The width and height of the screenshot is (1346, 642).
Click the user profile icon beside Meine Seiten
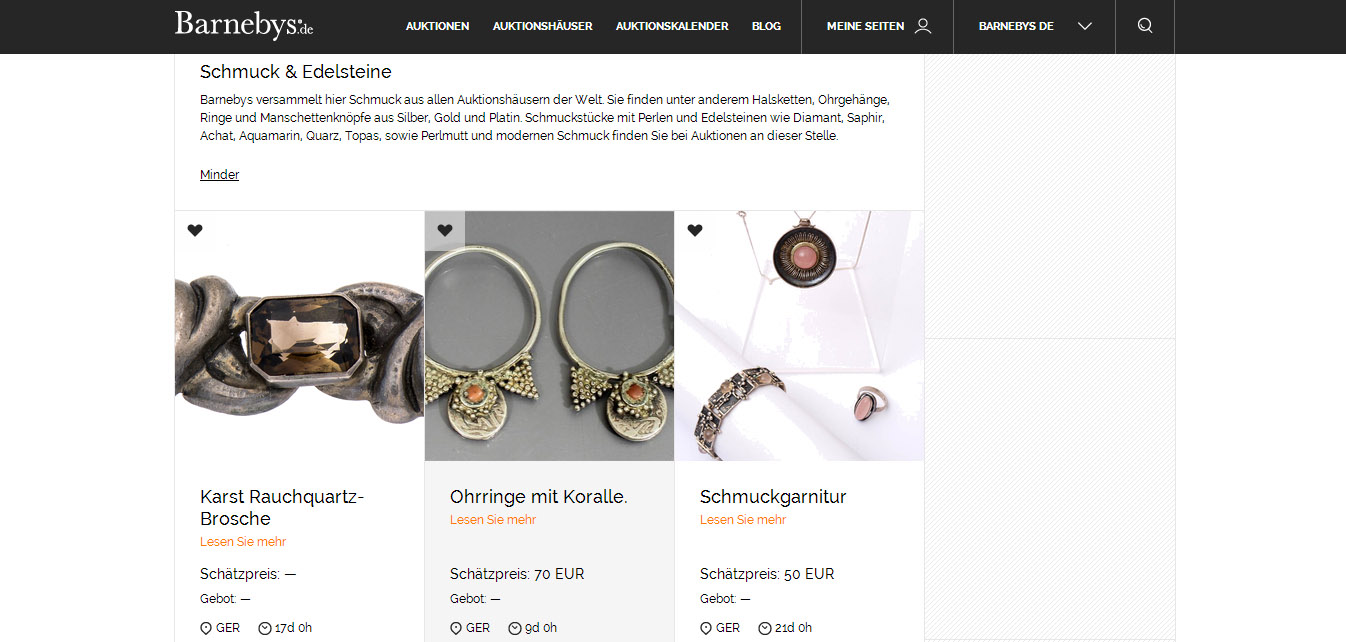(923, 26)
